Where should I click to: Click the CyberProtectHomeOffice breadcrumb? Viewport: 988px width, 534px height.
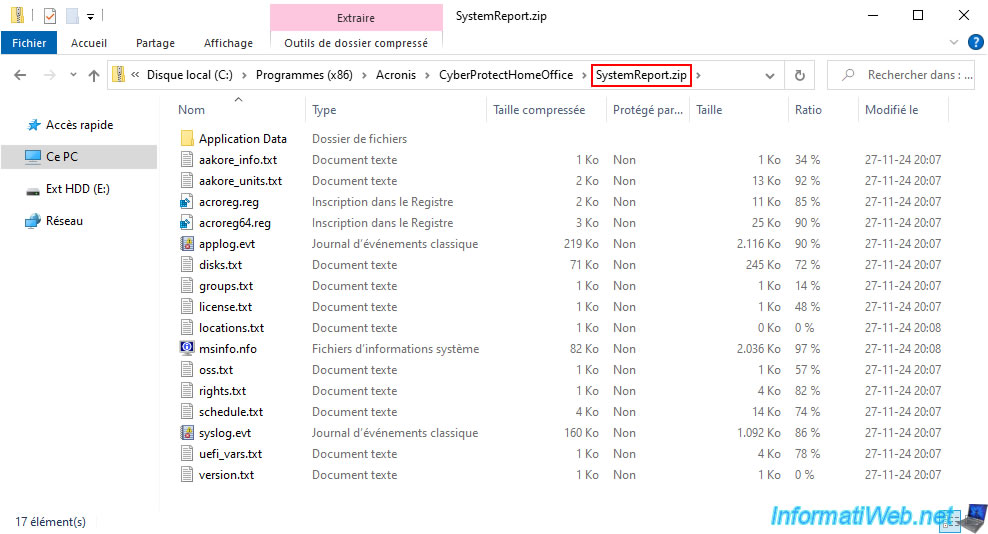pyautogui.click(x=506, y=75)
